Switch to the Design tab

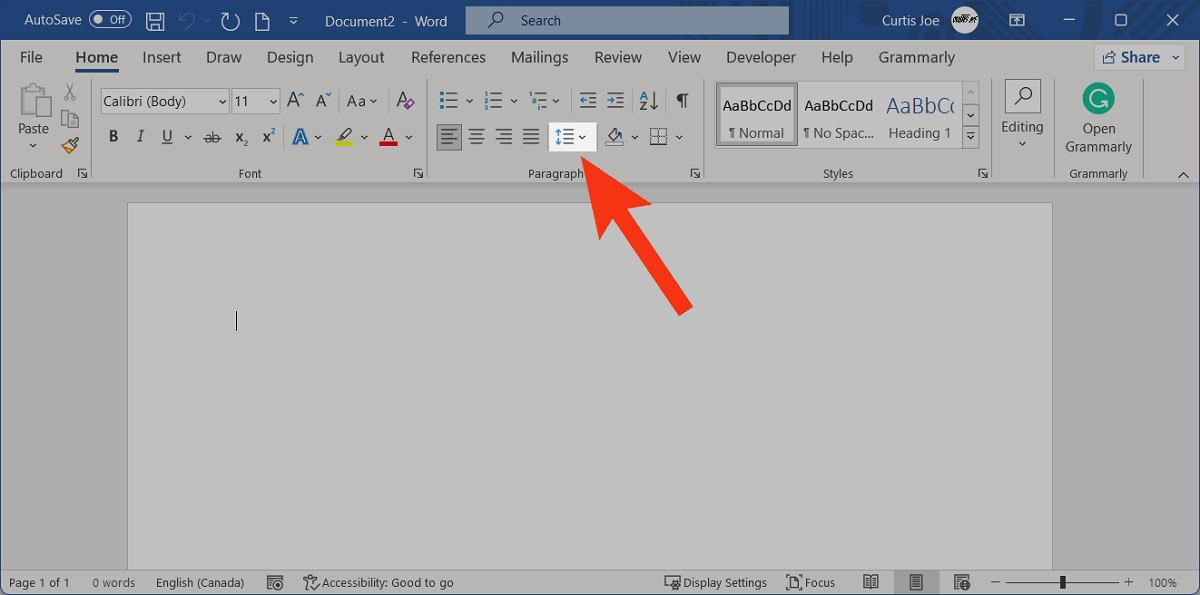tap(290, 57)
